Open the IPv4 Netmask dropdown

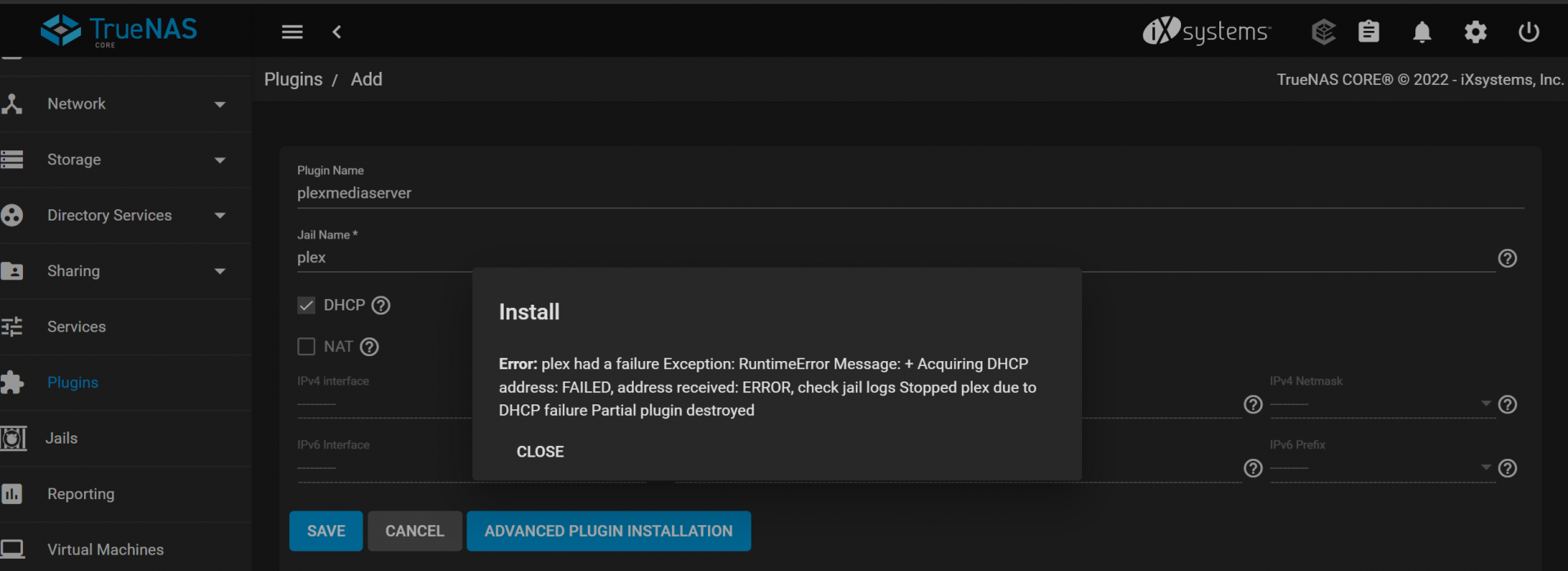(x=1382, y=404)
